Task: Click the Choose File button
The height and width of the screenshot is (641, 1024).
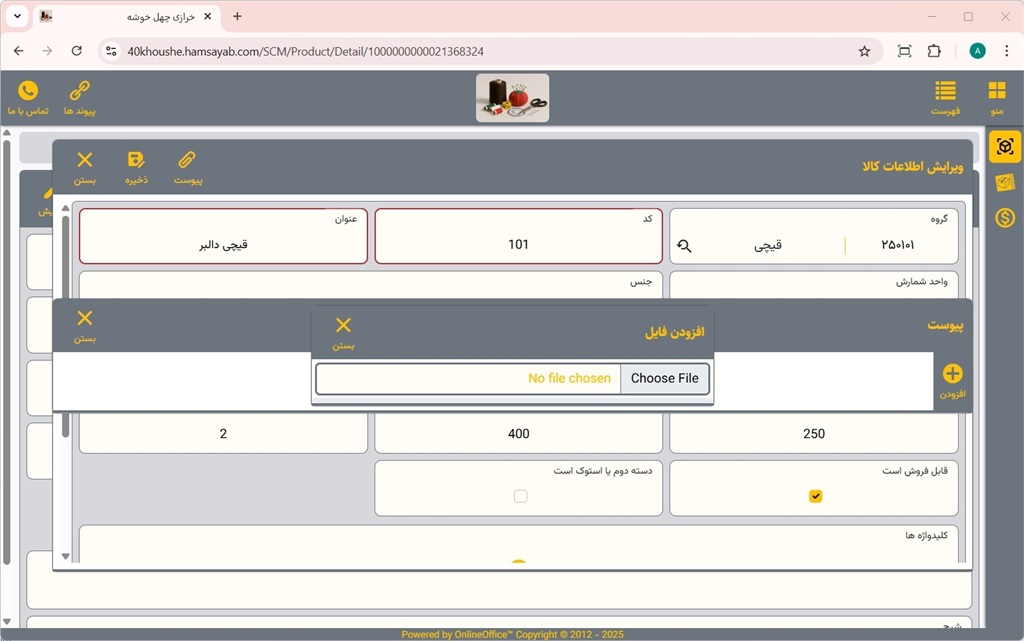Action: tap(664, 379)
